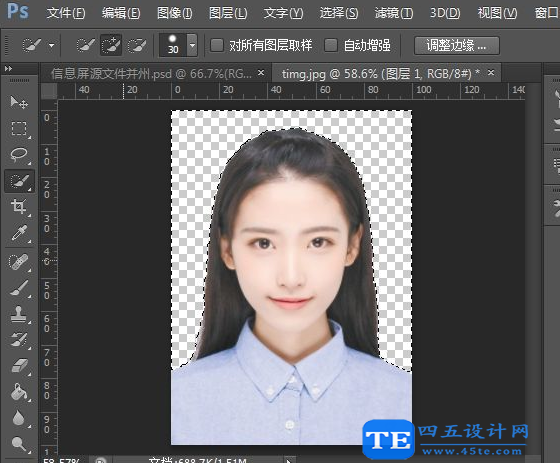Open the 文件(F) menu
The width and height of the screenshot is (560, 463).
click(66, 13)
